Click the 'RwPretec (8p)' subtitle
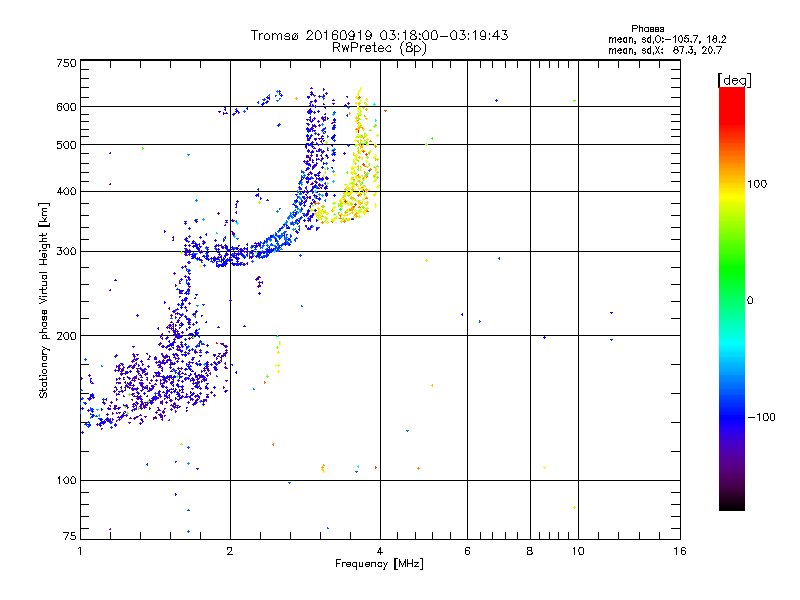Screen dimensions: 800x600 [379, 48]
